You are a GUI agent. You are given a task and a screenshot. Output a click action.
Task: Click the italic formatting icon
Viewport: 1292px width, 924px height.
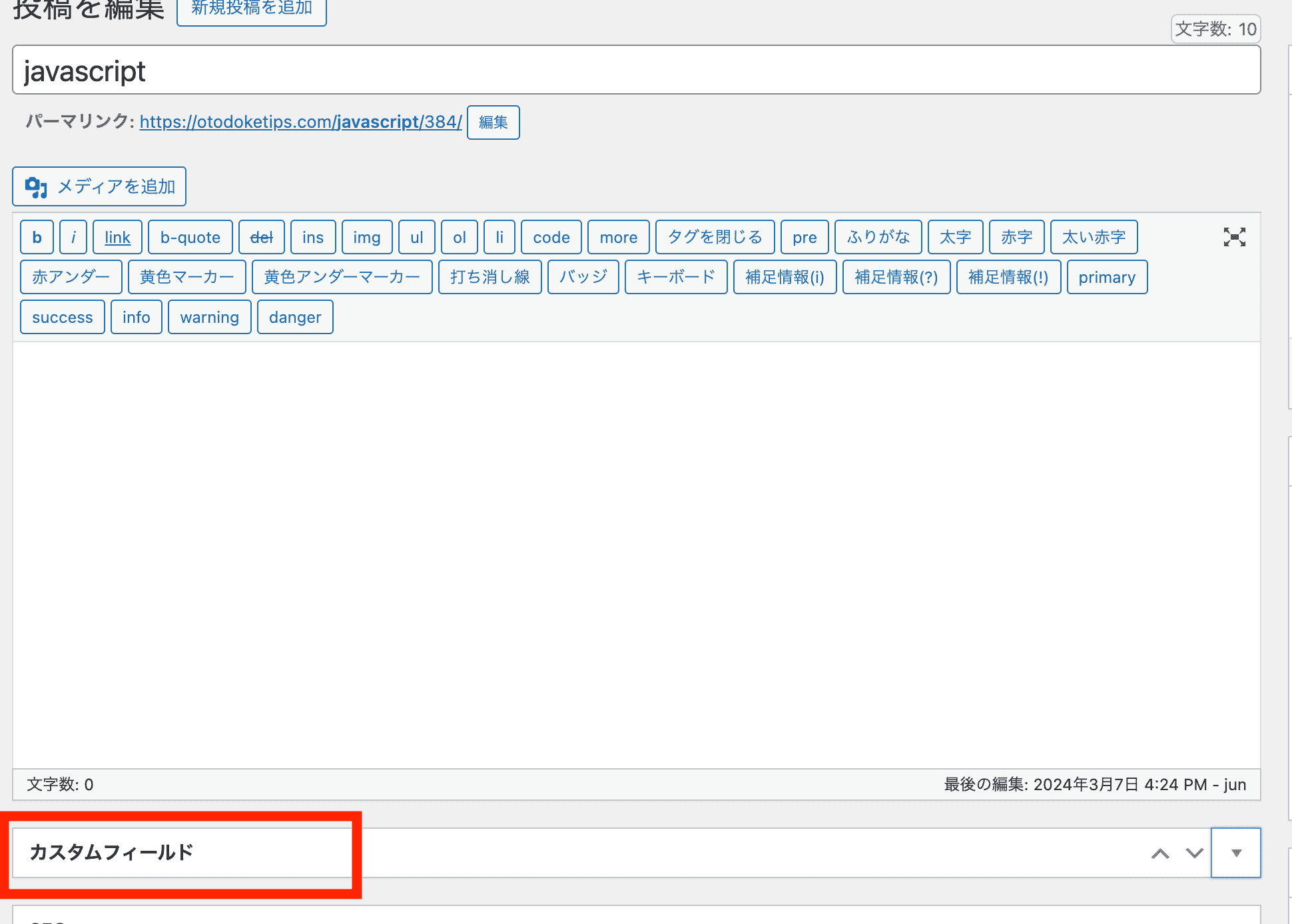[x=75, y=237]
